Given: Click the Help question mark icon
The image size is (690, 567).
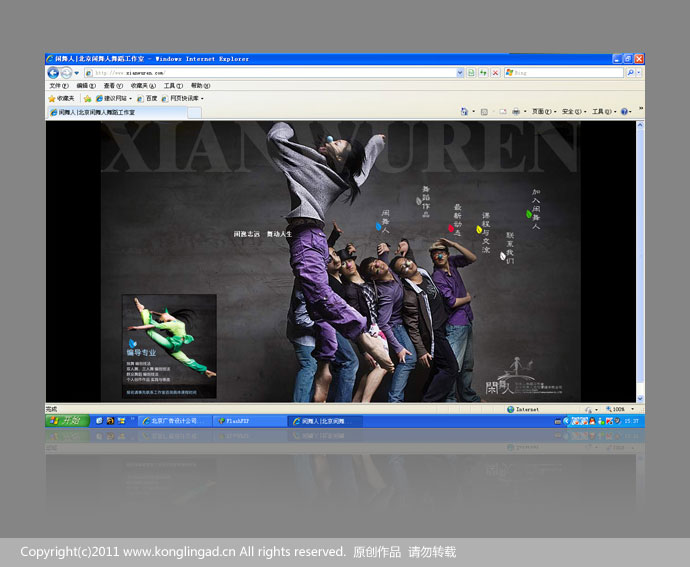Looking at the screenshot, I should coord(624,112).
